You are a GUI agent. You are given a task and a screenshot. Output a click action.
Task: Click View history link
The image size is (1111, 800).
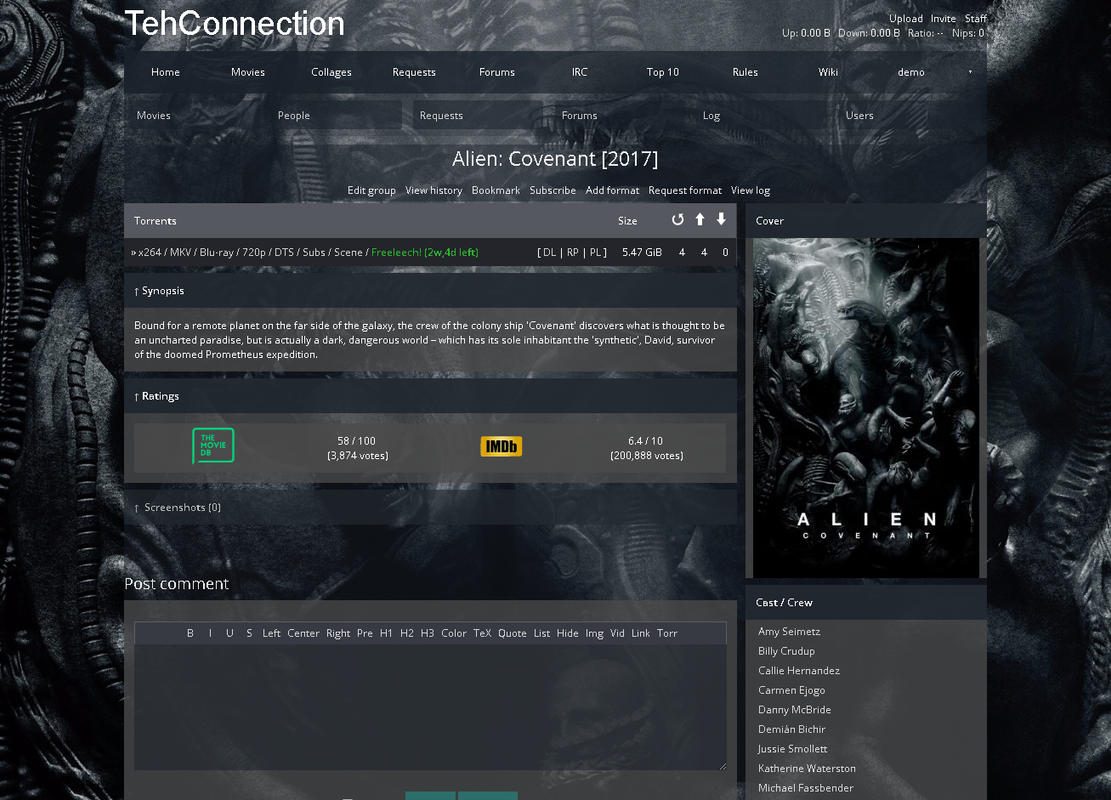434,191
